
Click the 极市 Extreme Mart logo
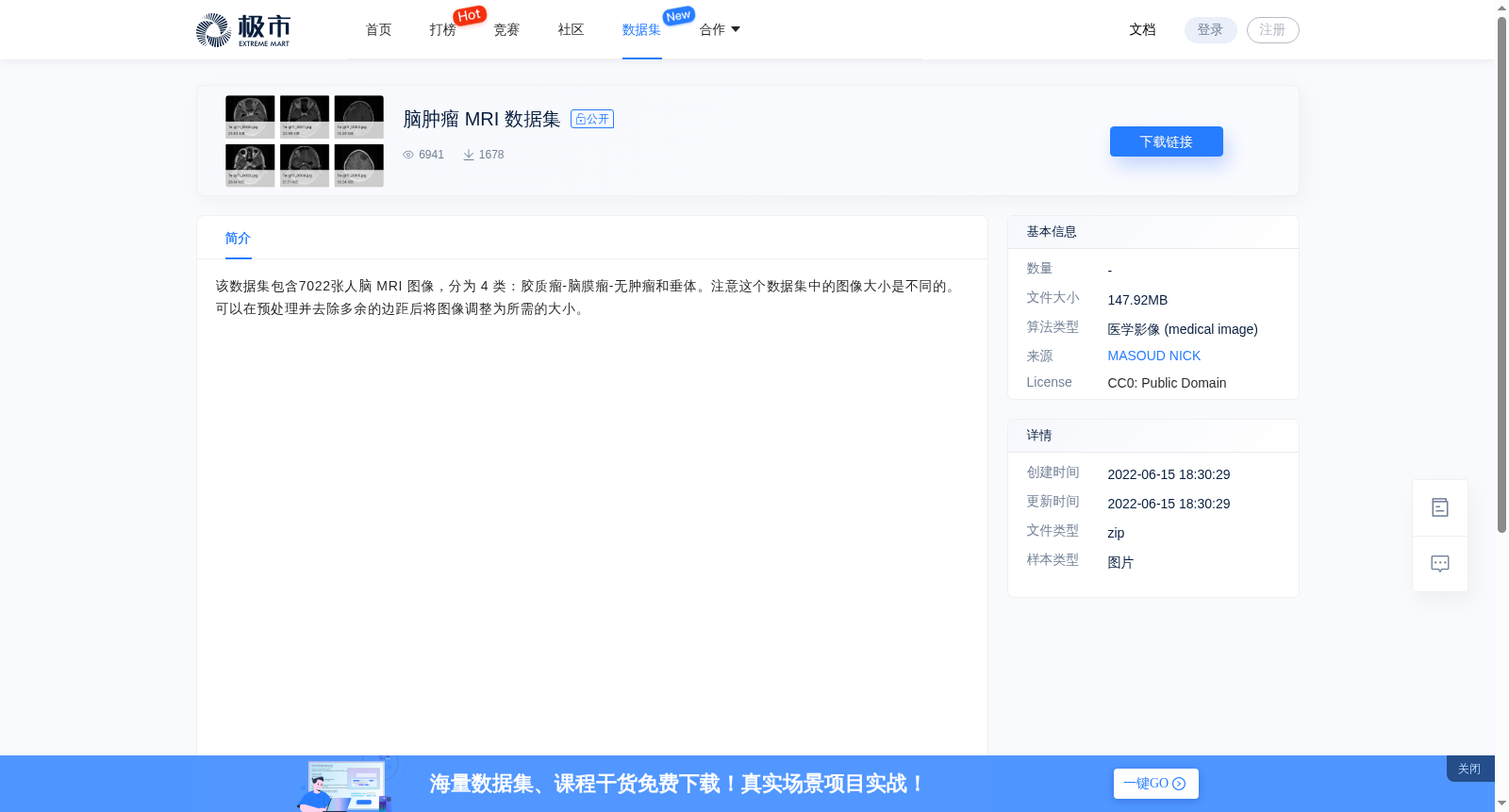(242, 30)
